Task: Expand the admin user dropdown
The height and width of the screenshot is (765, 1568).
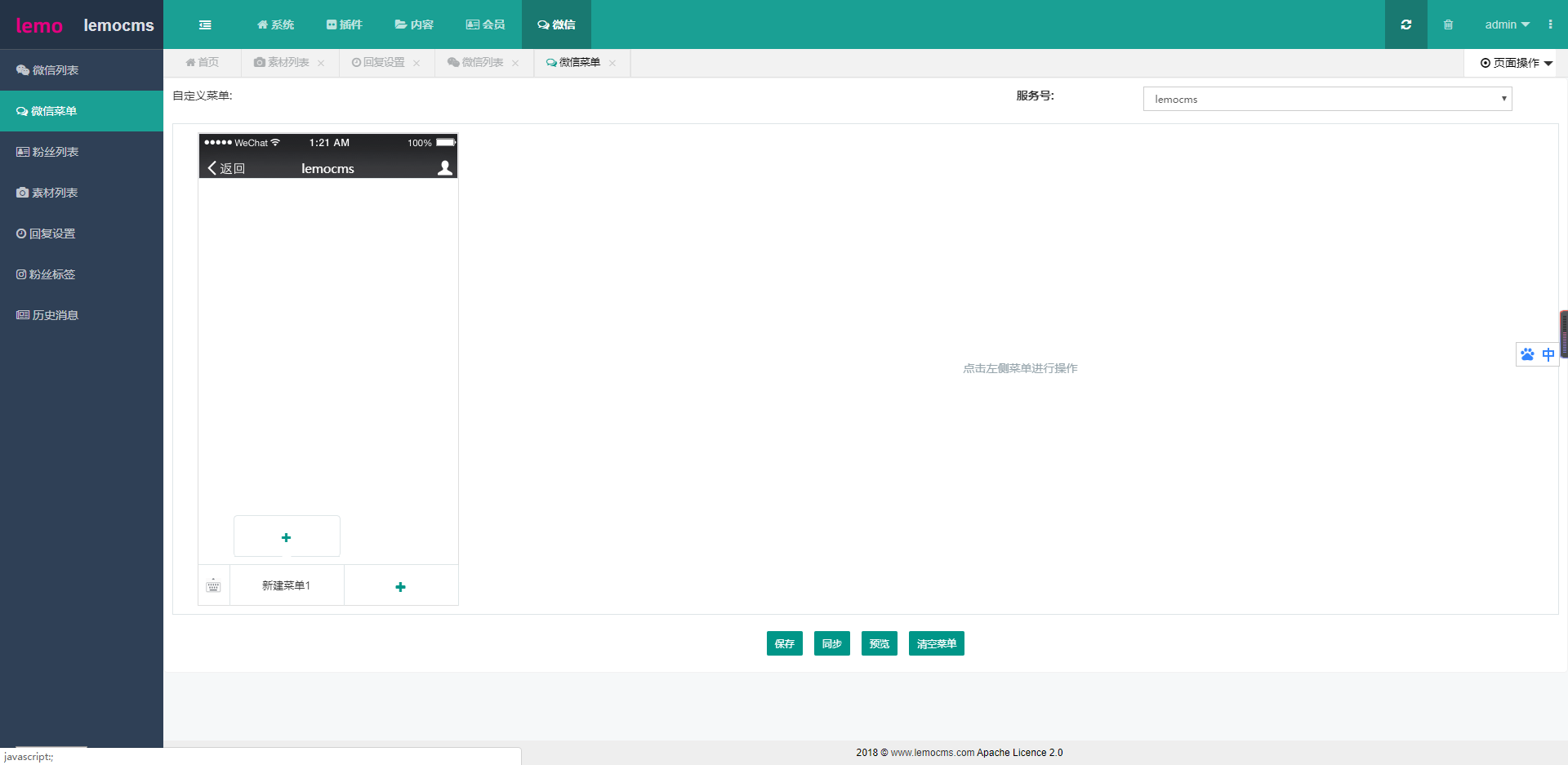Action: [x=1507, y=24]
